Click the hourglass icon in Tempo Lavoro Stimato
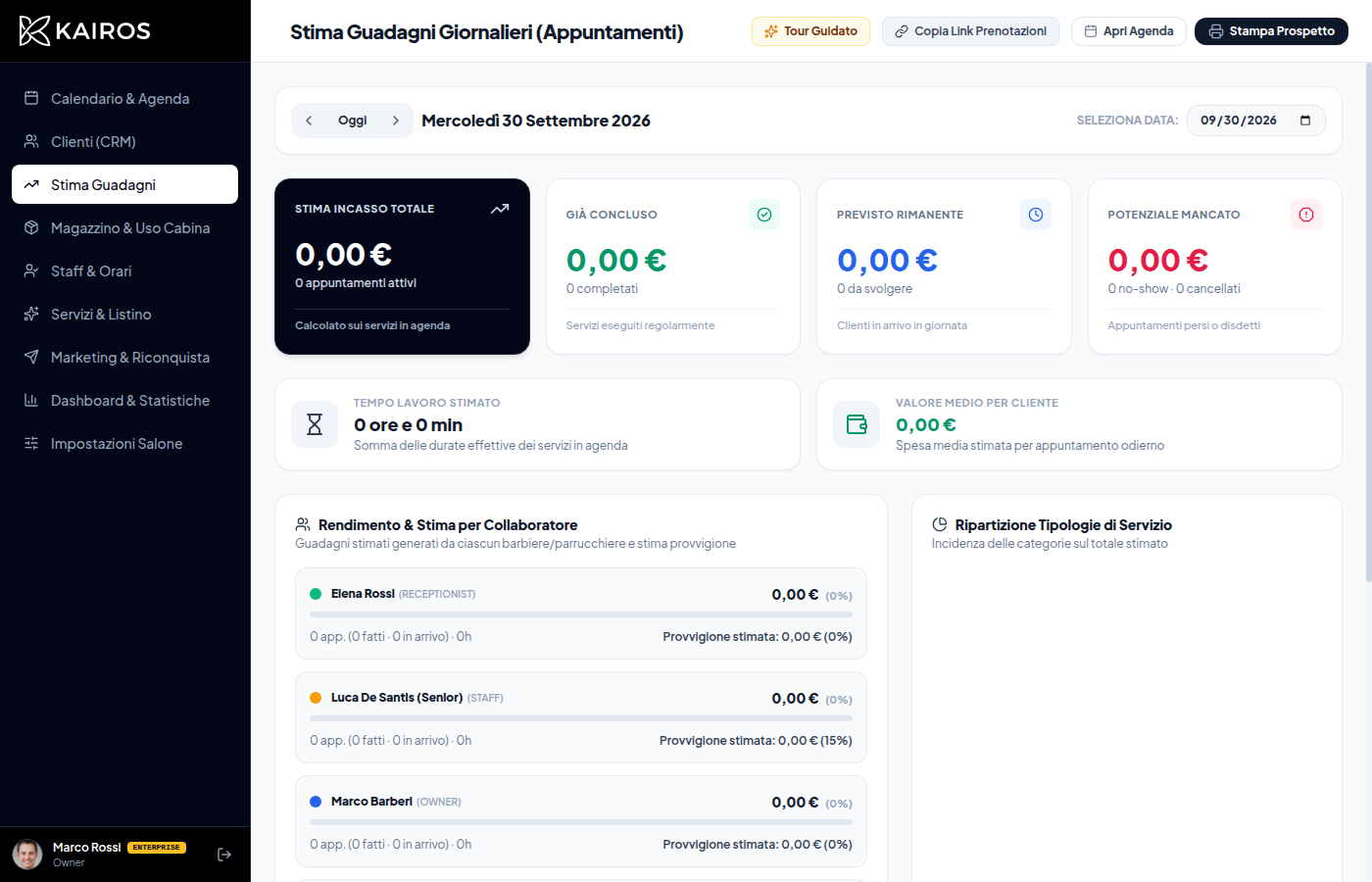 [315, 424]
